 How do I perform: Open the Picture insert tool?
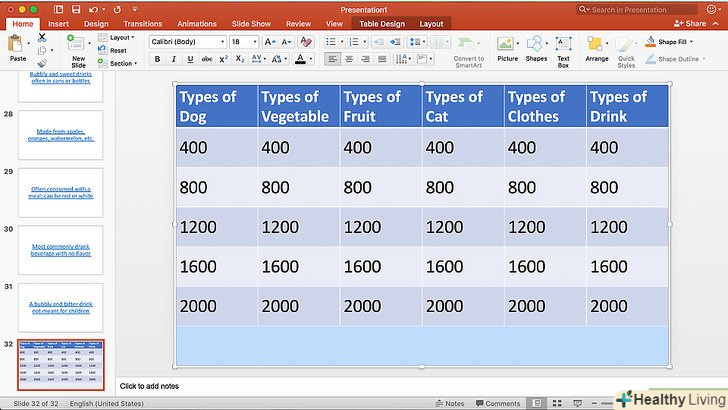point(507,46)
